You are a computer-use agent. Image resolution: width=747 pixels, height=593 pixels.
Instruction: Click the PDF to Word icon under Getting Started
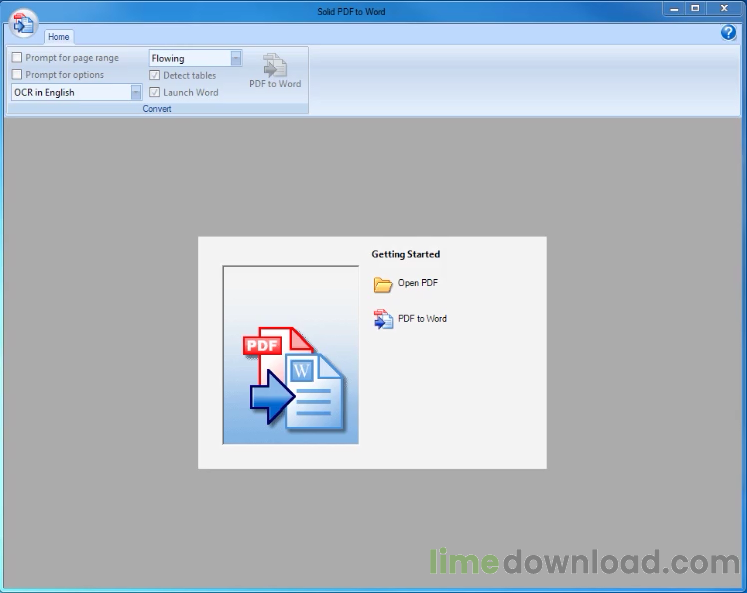383,319
